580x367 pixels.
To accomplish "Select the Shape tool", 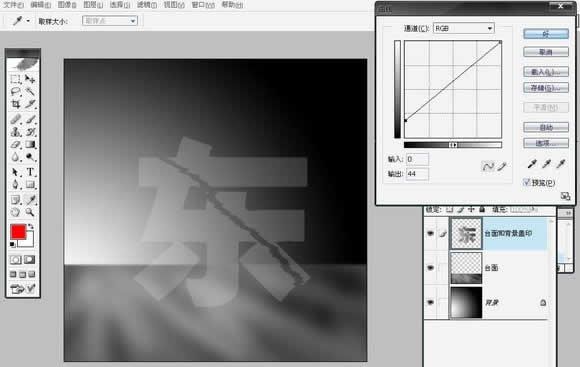I will click(x=30, y=185).
